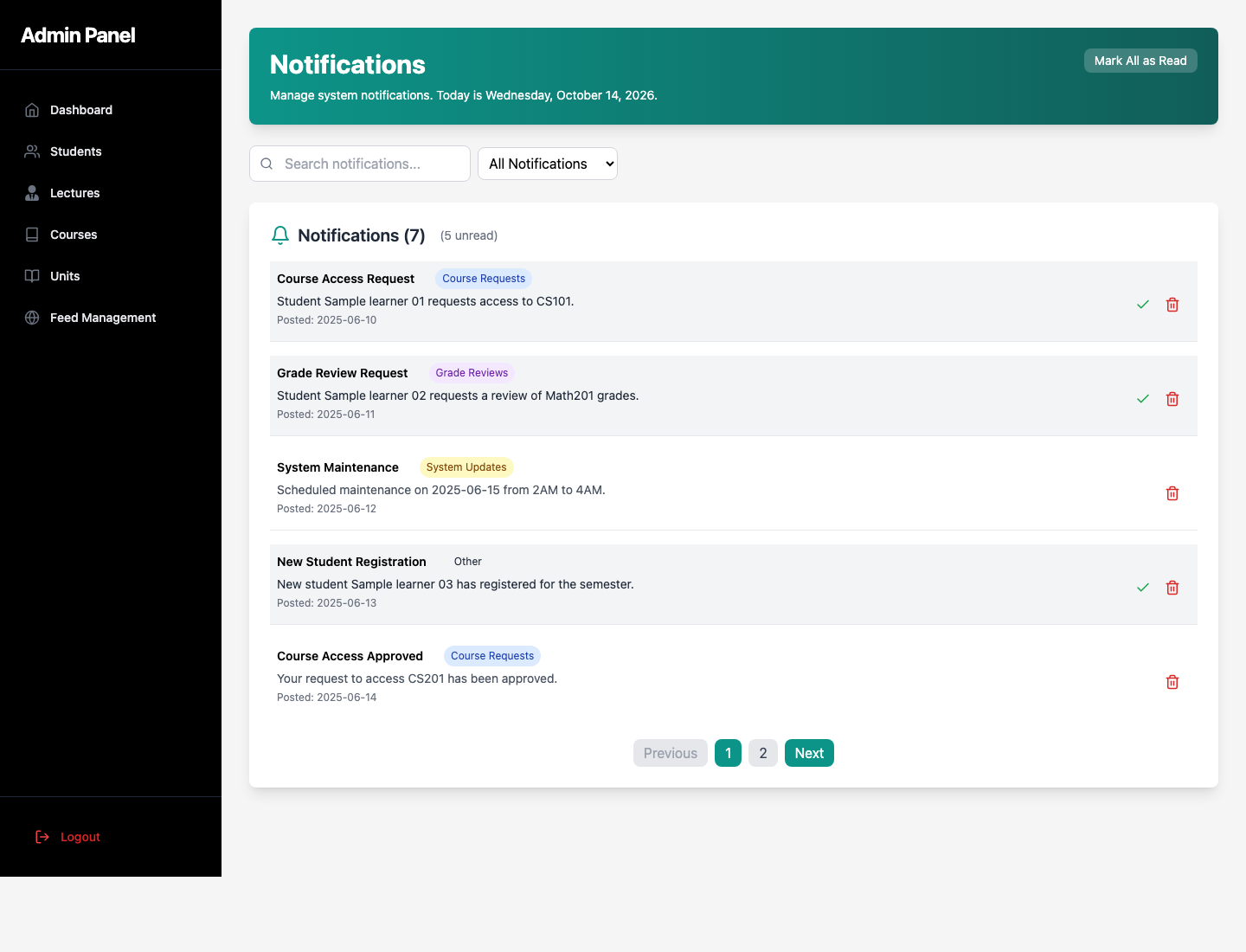Click the Students people icon in sidebar
The width and height of the screenshot is (1246, 952).
(32, 151)
